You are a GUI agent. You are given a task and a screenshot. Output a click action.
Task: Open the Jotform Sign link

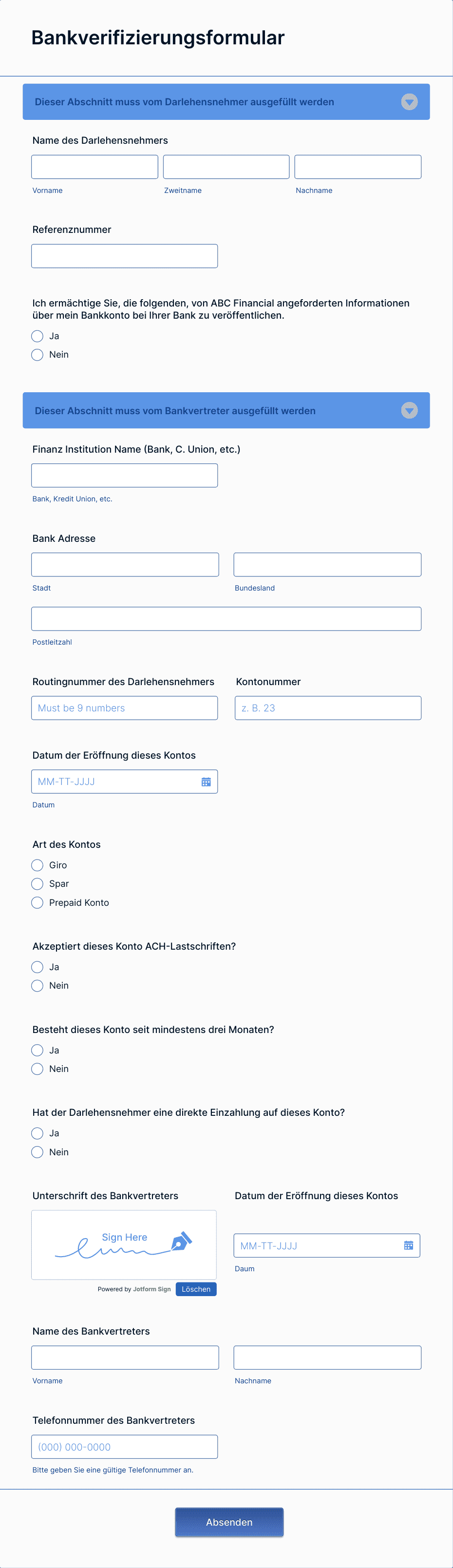click(151, 1289)
